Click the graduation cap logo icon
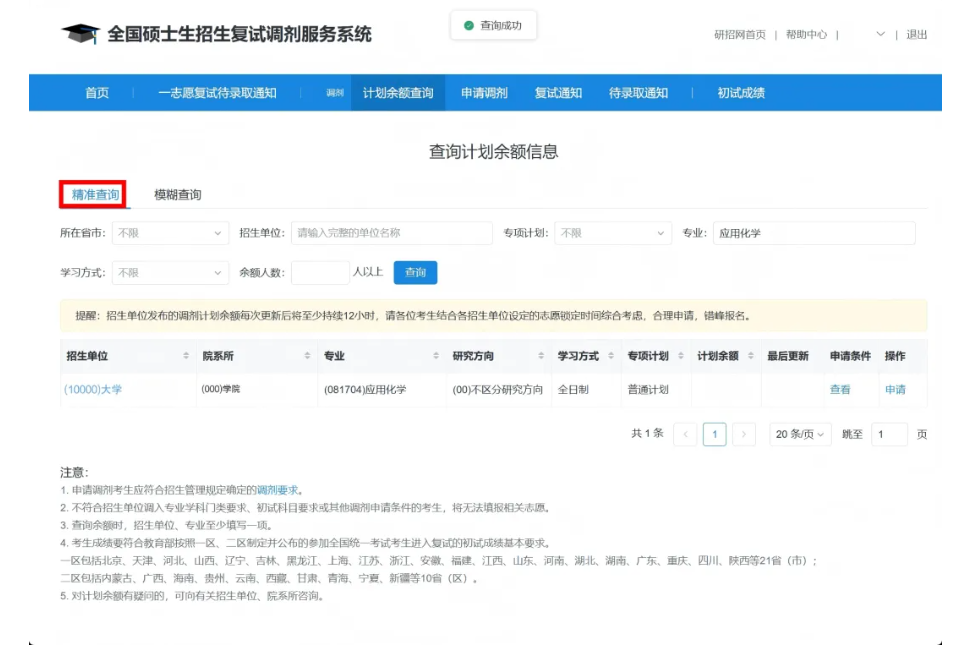968x655 pixels. coord(80,31)
